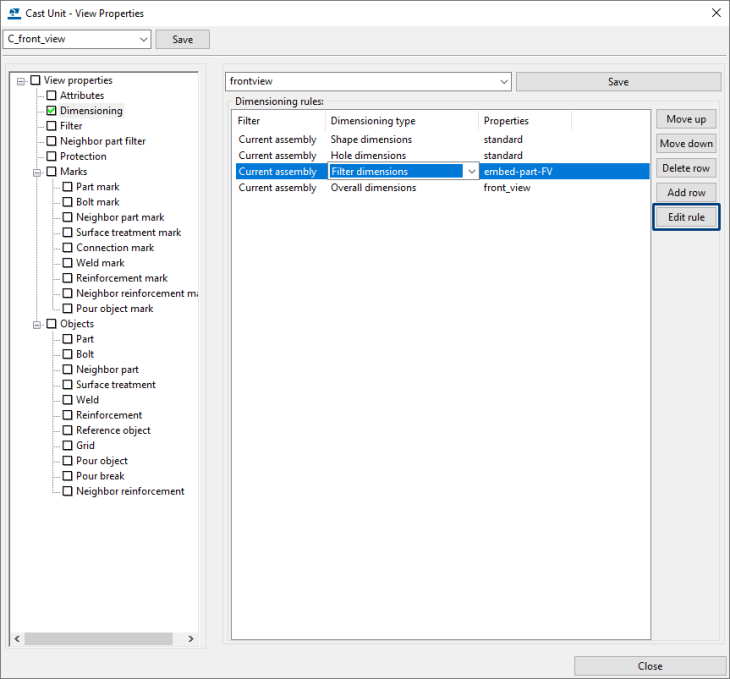The height and width of the screenshot is (679, 730).
Task: Select the Filter tree item
Action: pos(71,126)
